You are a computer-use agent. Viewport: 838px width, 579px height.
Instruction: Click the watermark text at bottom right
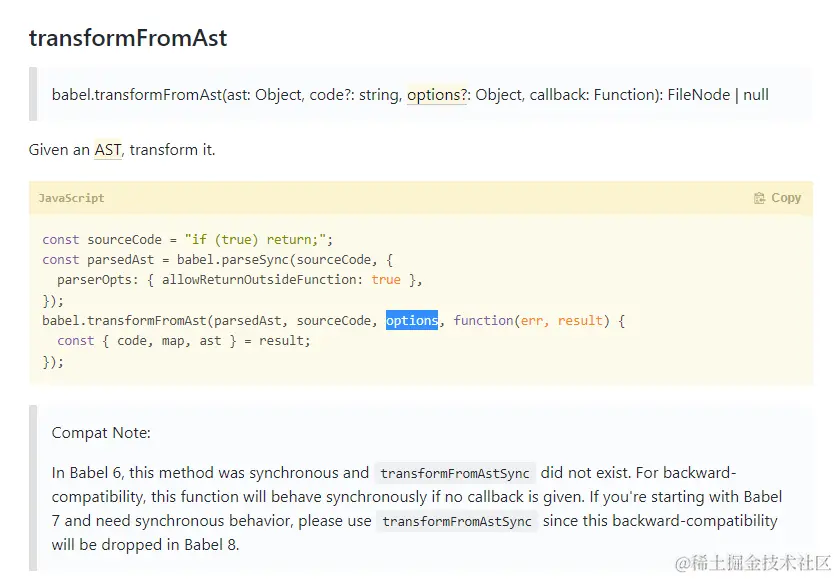pyautogui.click(x=752, y=563)
